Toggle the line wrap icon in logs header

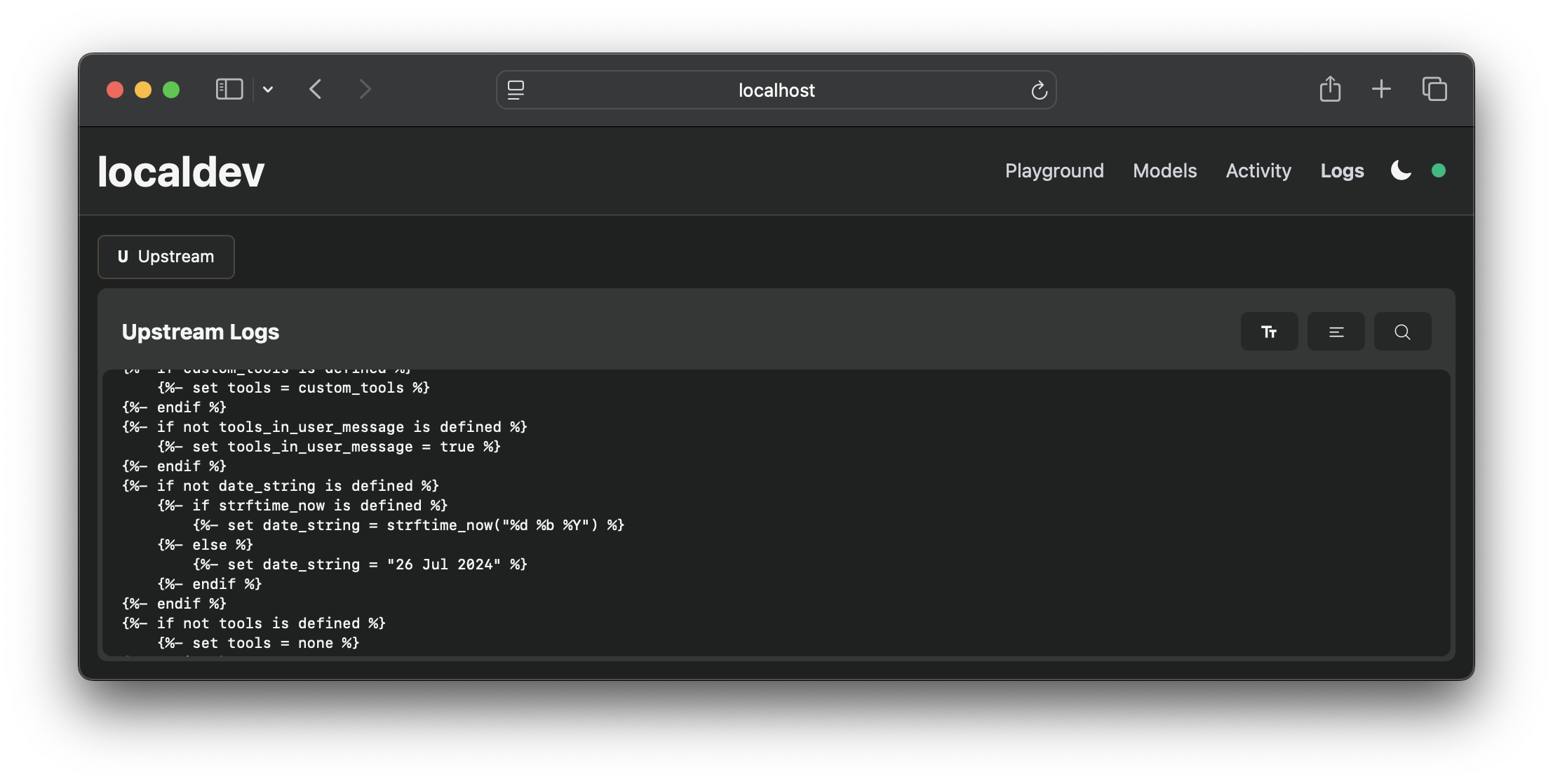click(x=1336, y=332)
